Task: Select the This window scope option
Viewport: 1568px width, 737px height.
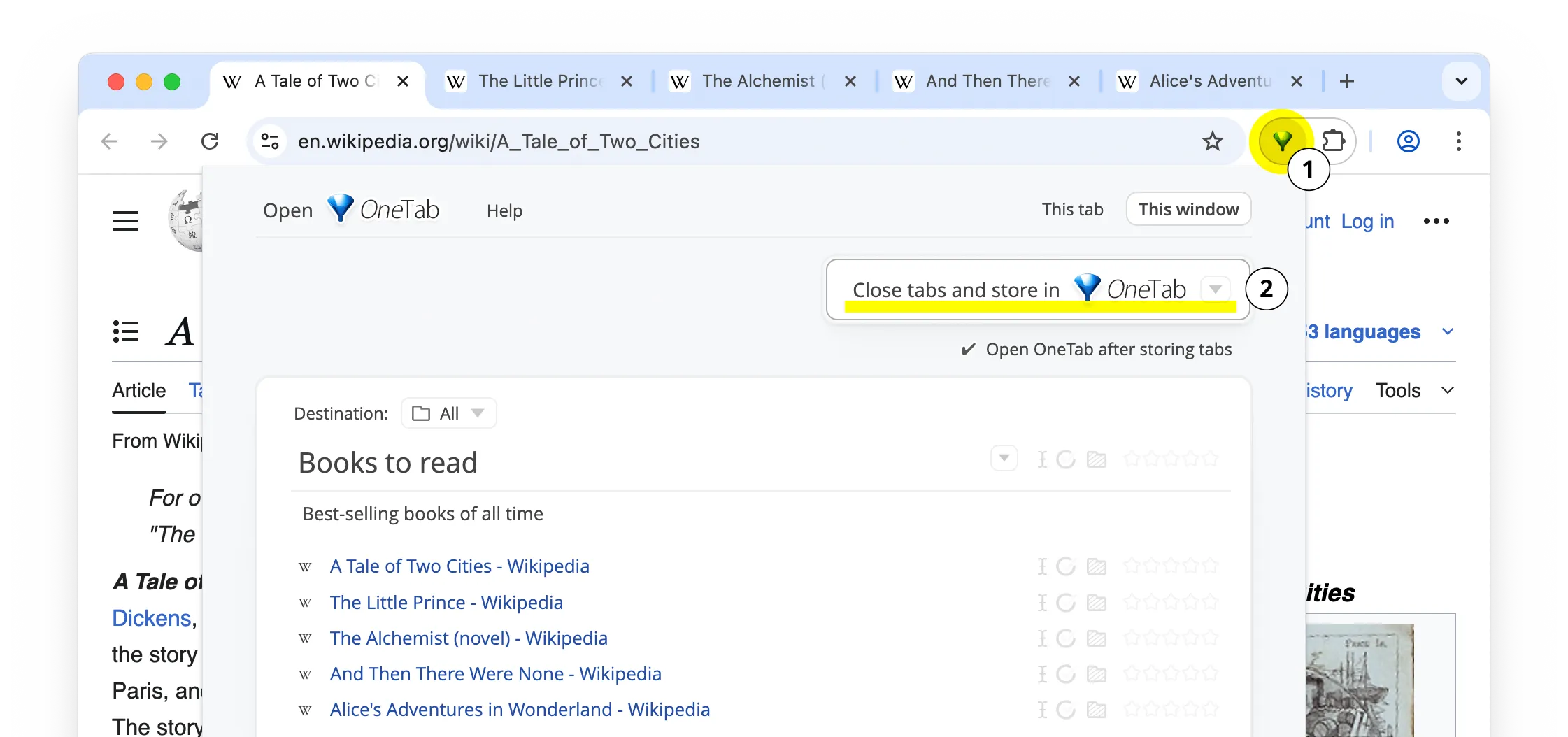Action: 1188,209
